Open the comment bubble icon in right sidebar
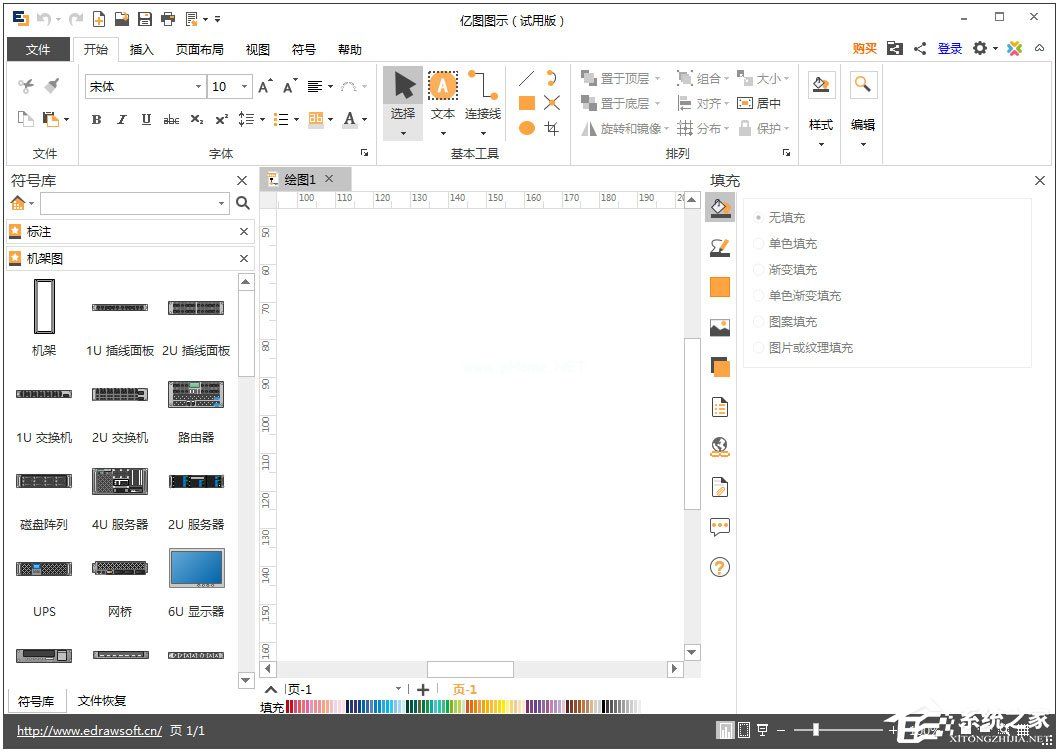The width and height of the screenshot is (1059, 752). click(x=720, y=527)
